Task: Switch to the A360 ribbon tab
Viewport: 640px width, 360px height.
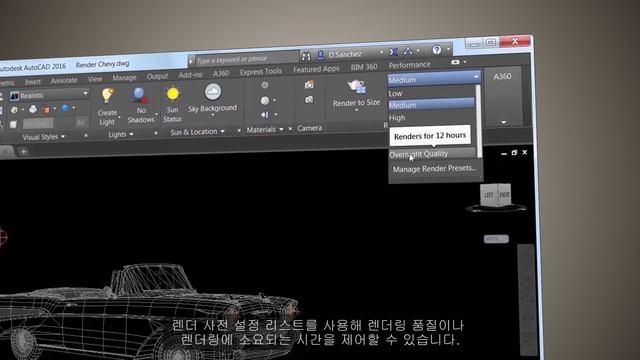Action: [x=221, y=73]
